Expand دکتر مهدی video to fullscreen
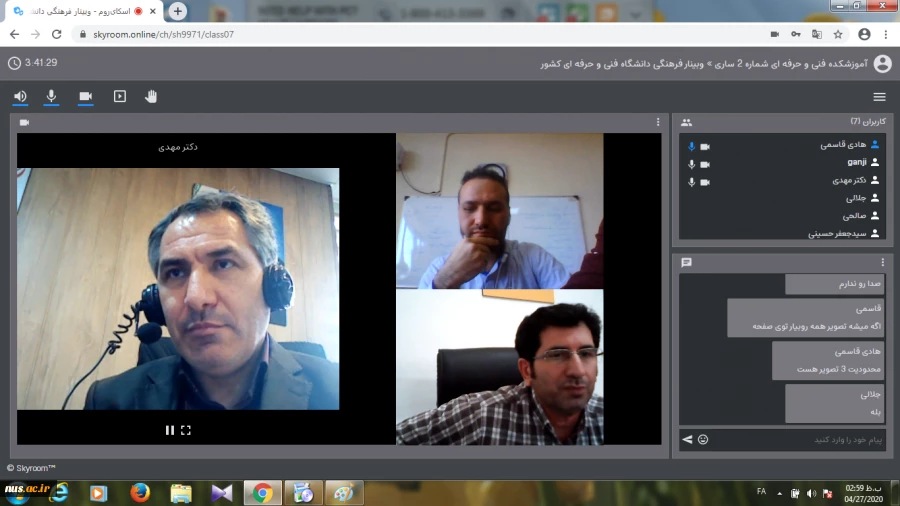The image size is (900, 506). click(186, 430)
